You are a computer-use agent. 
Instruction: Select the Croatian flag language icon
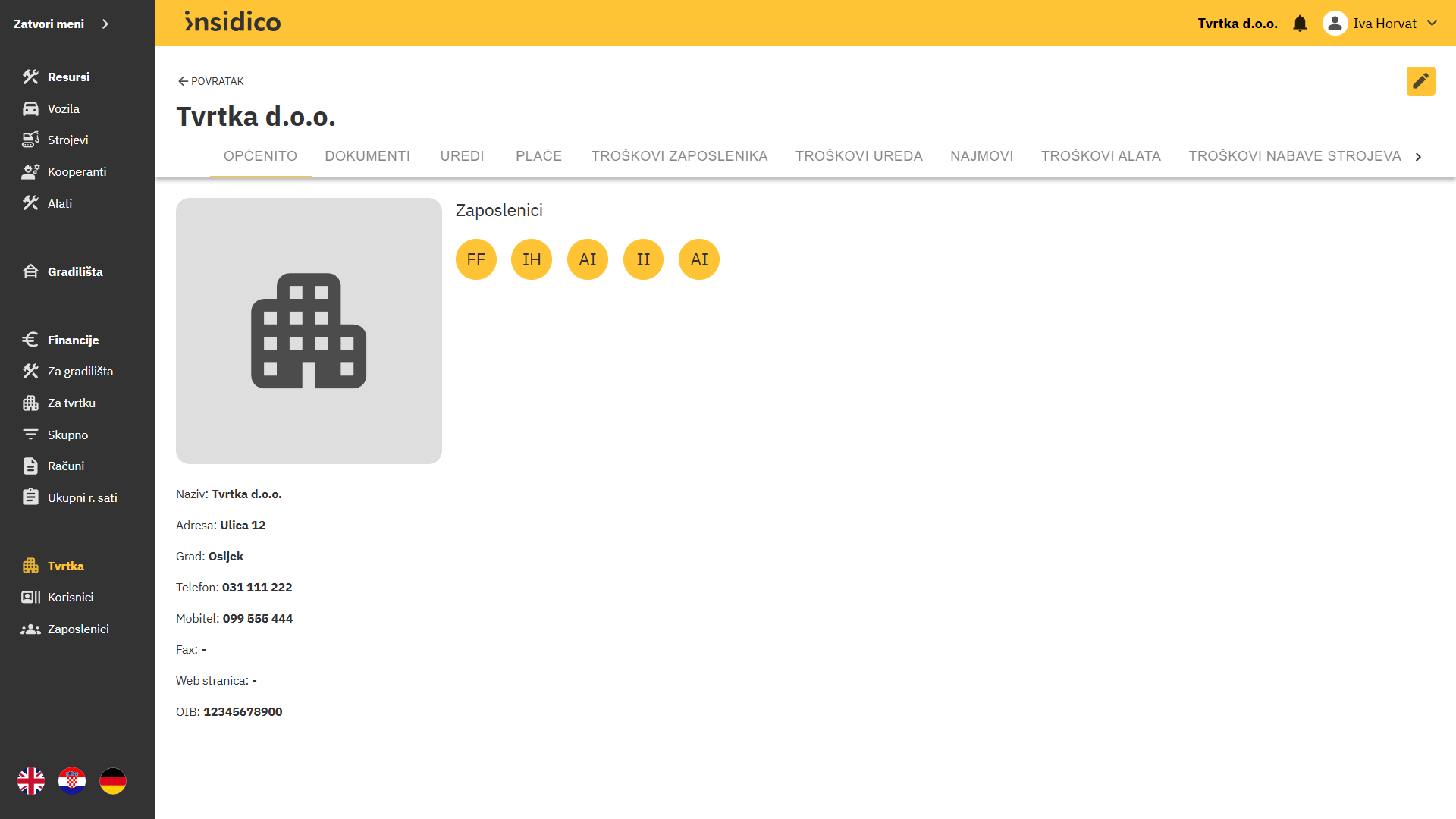point(72,780)
